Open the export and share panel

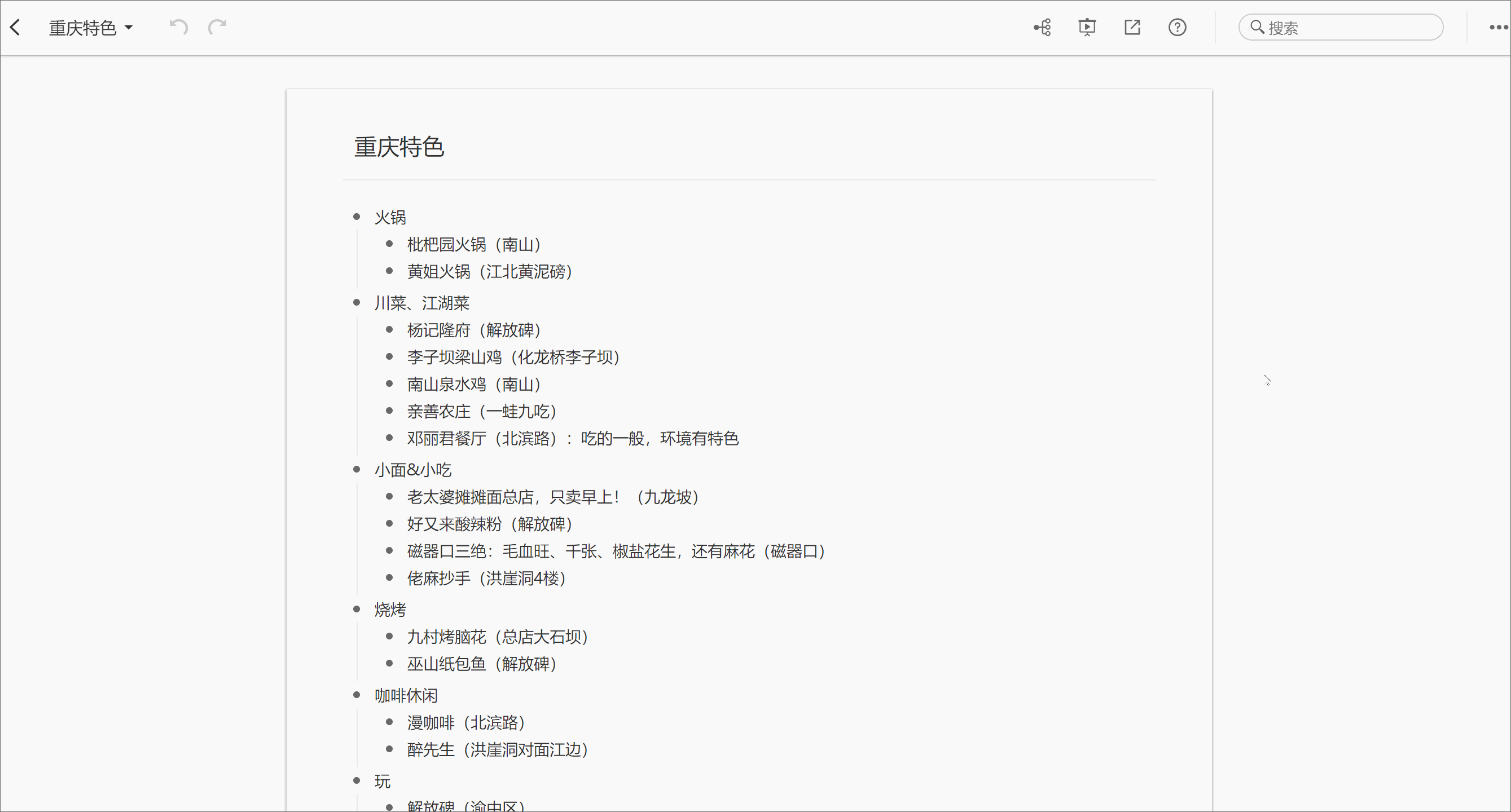point(1132,27)
